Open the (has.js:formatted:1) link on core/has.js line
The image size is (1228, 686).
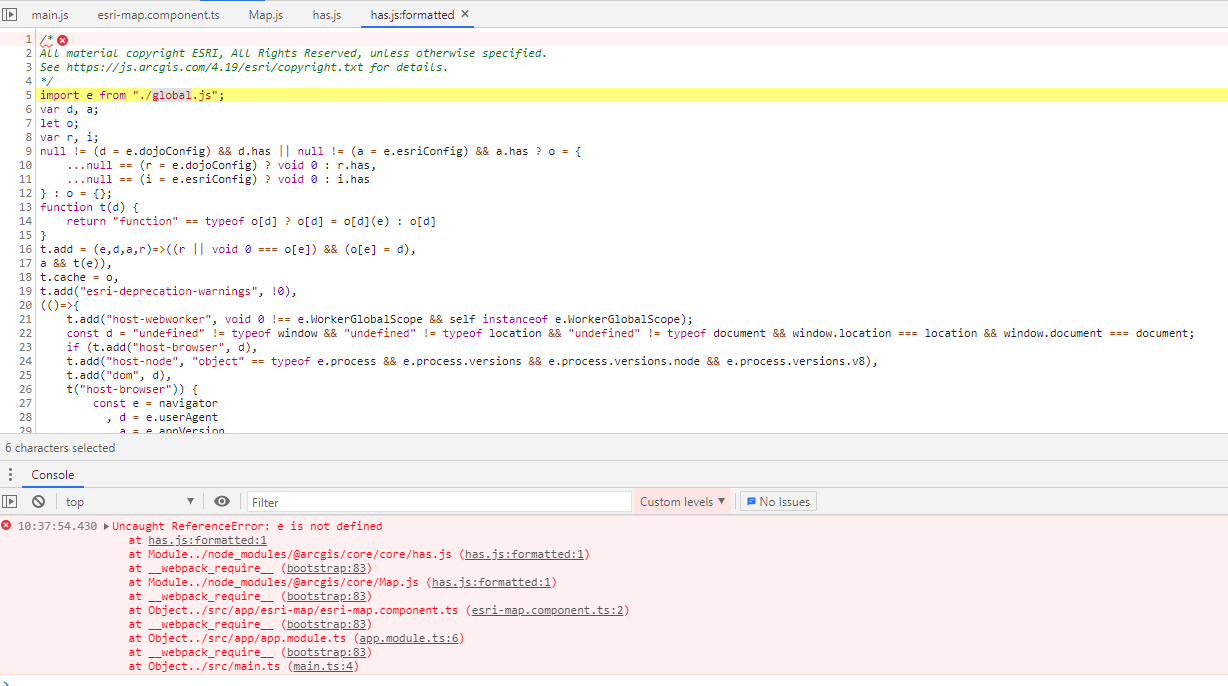pyautogui.click(x=526, y=554)
